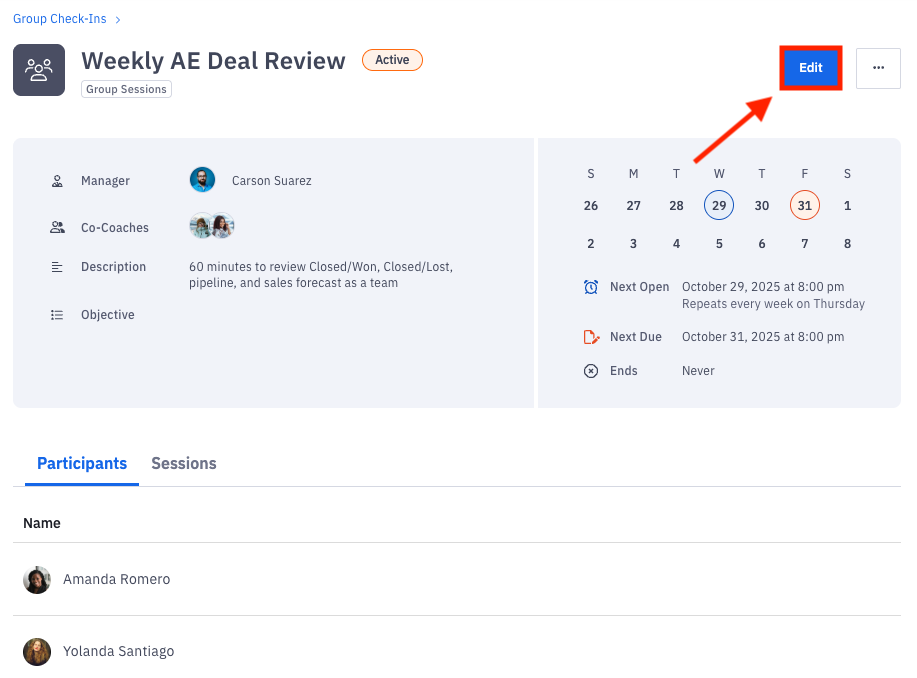
Task: Switch to the Sessions tab
Action: [183, 464]
